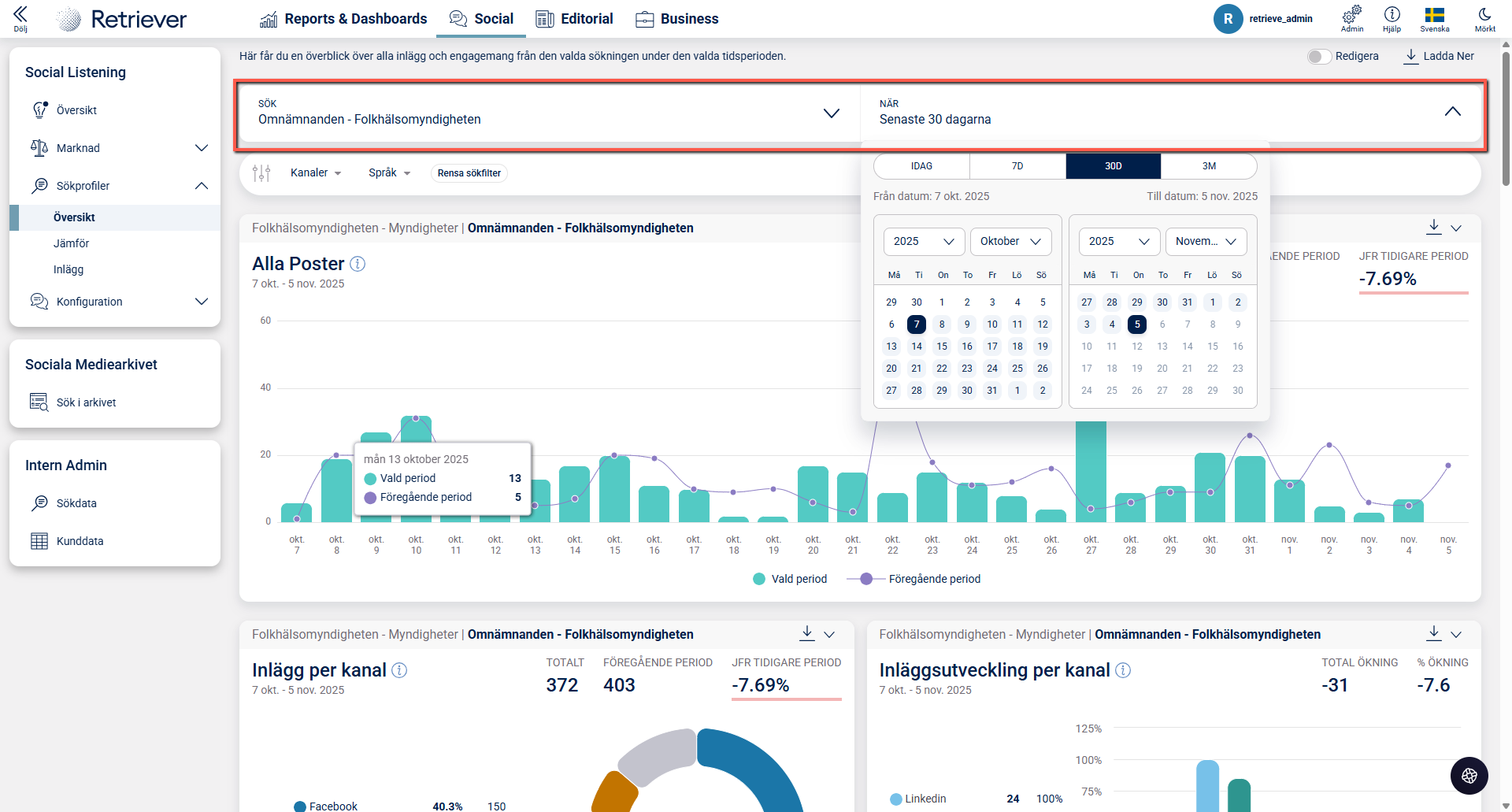Click info icon next to Alla Poster
Image resolution: width=1512 pixels, height=812 pixels.
pyautogui.click(x=358, y=264)
